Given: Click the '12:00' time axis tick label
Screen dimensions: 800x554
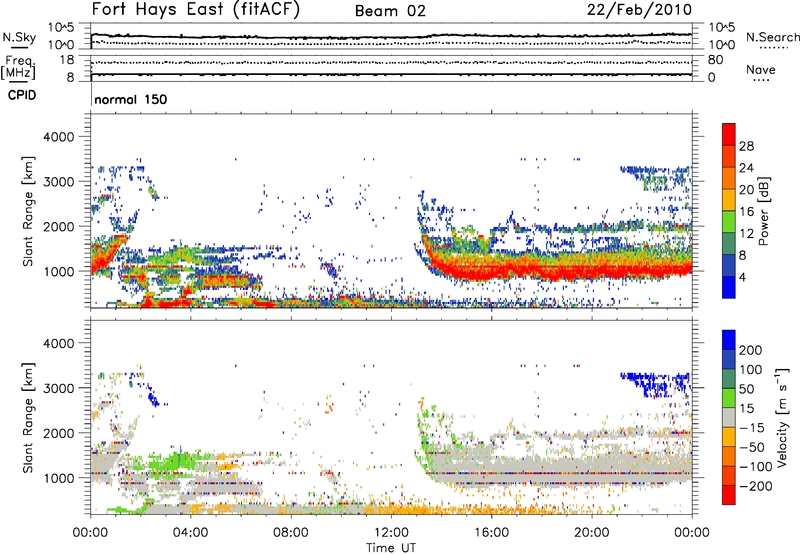Looking at the screenshot, I should click(x=391, y=533).
